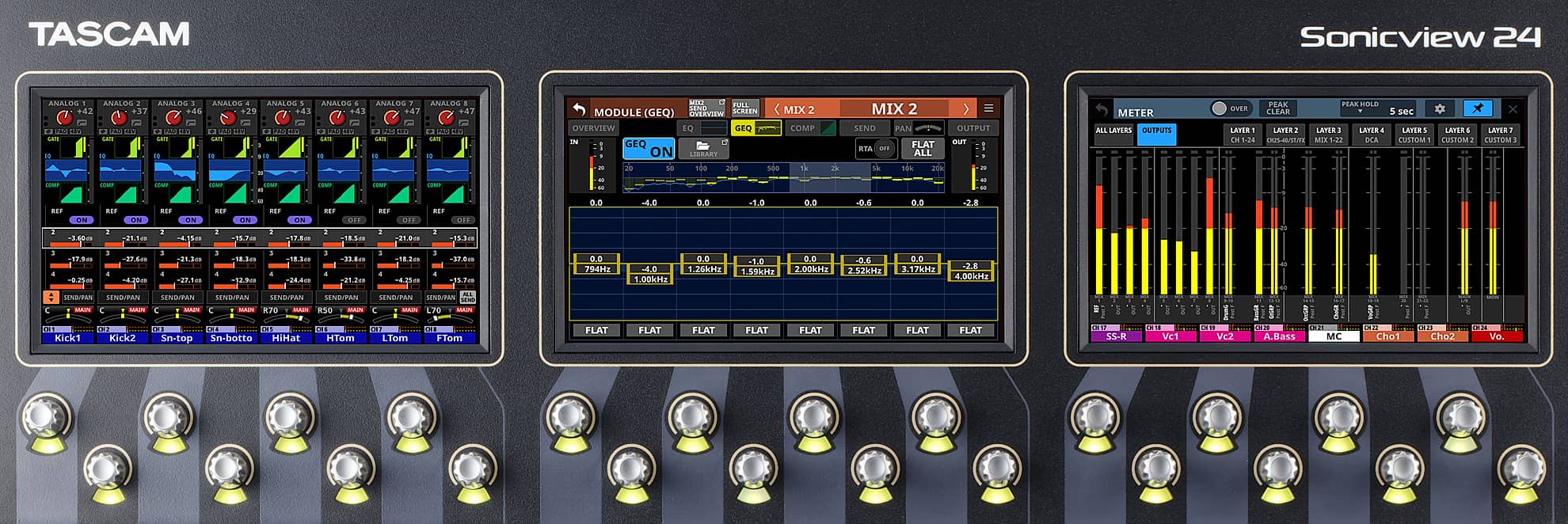This screenshot has height=524, width=1568.
Task: Open meter settings gear icon
Action: click(1440, 109)
